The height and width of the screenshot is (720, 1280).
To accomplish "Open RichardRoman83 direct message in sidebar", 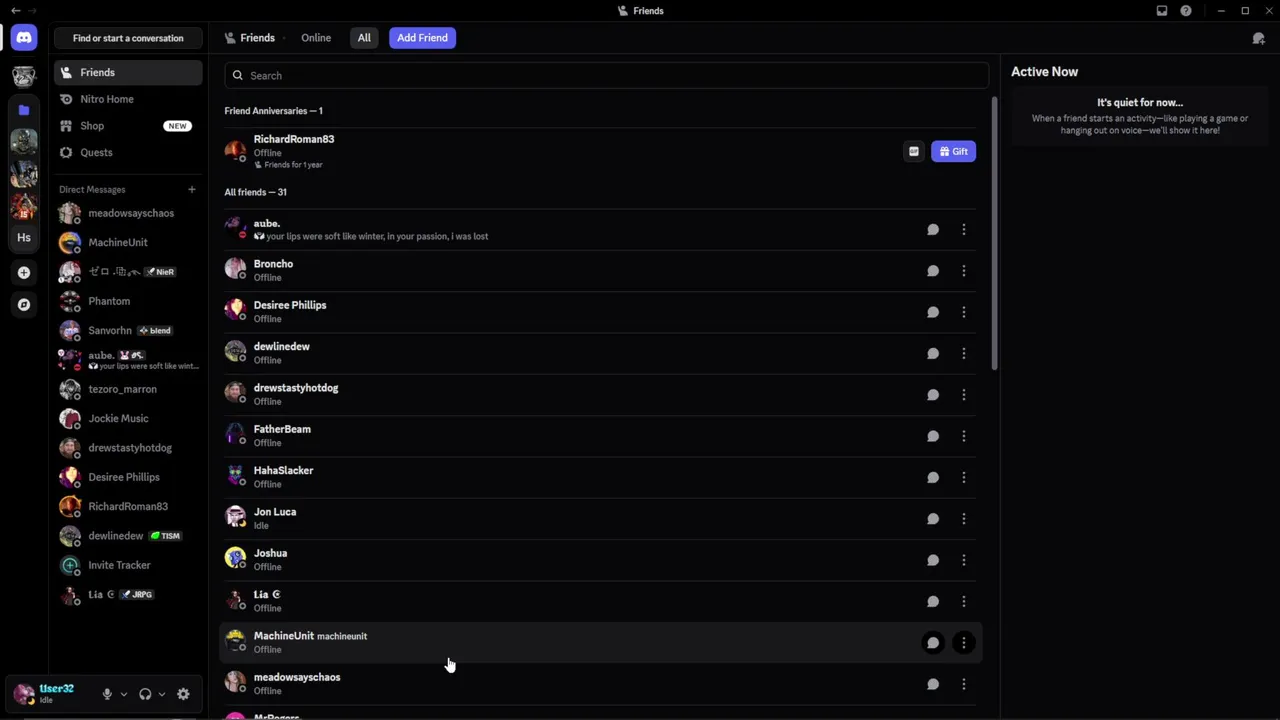I will (128, 506).
